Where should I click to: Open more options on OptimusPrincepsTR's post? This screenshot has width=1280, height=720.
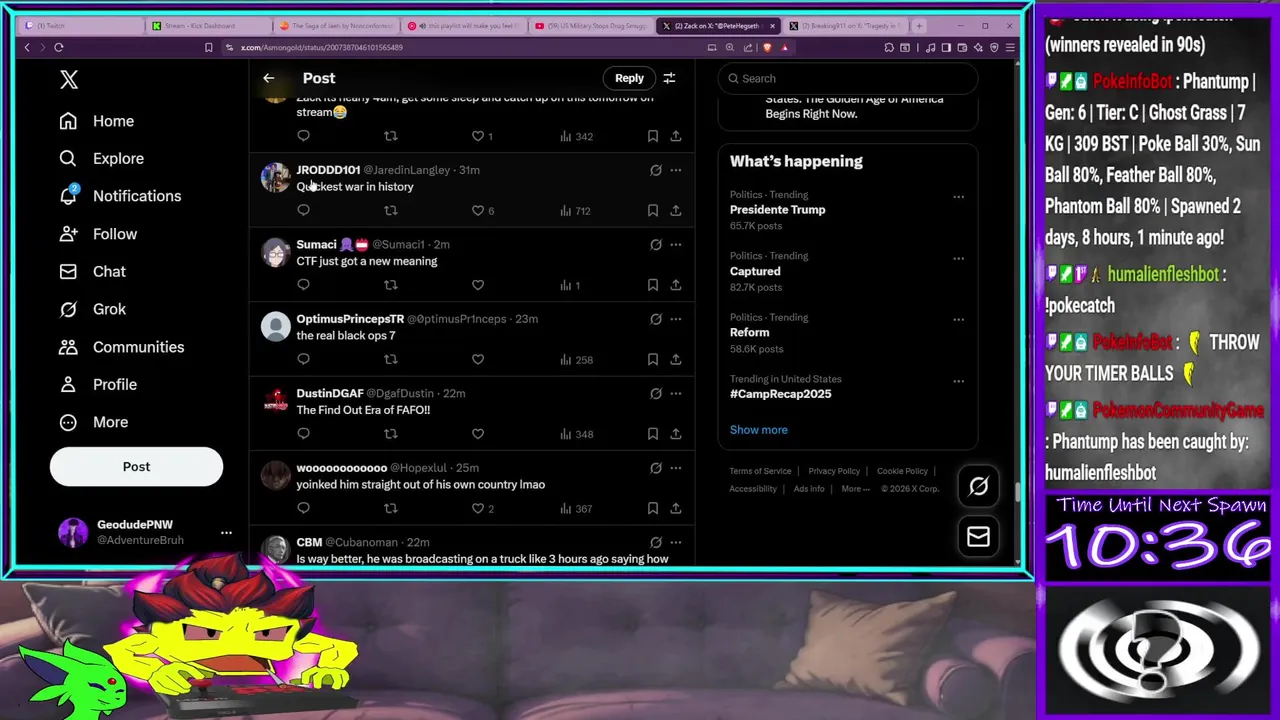[x=676, y=319]
